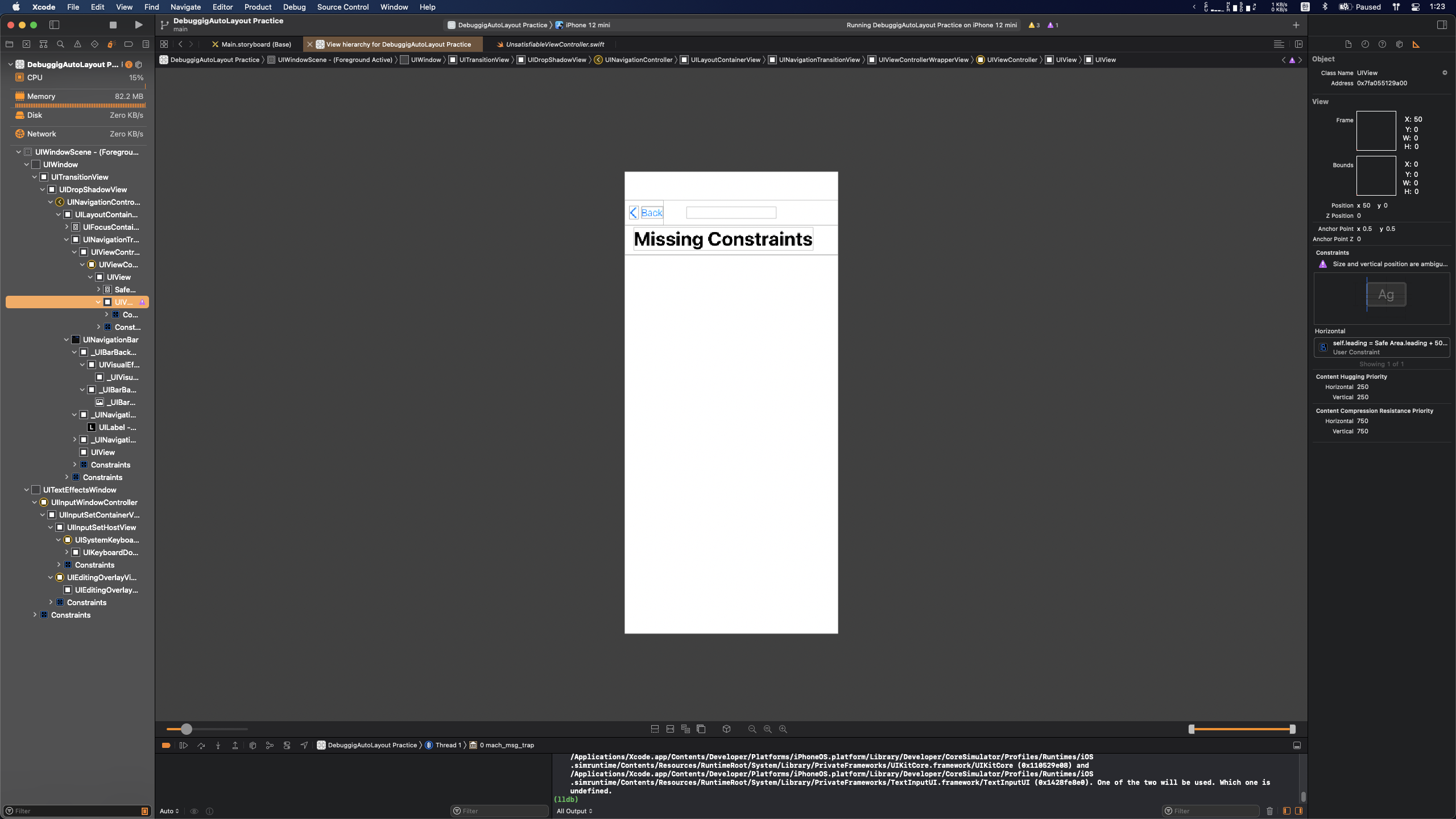Viewport: 1456px width, 819px height.
Task: Toggle Show Clipped Content button
Action: (655, 729)
